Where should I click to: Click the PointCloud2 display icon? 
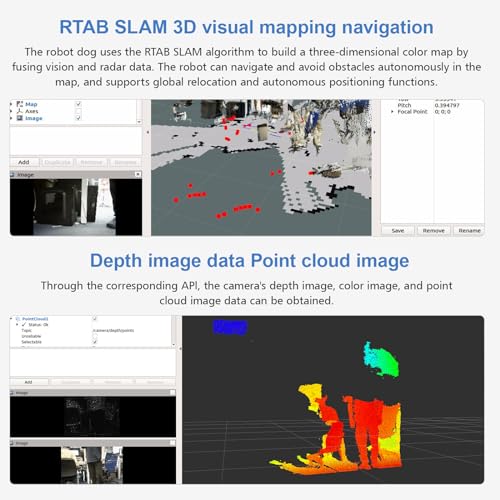click(18, 319)
